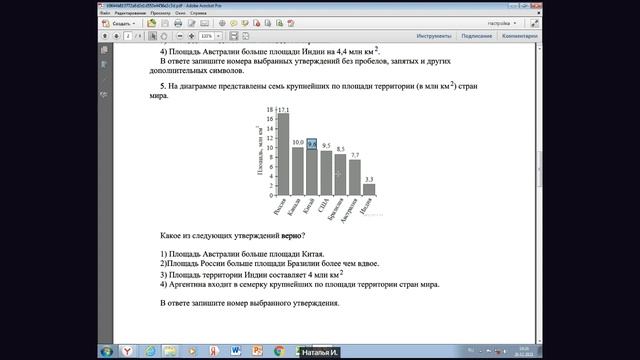Click the 3,3 label above Индия bar
Image resolution: width=640 pixels, height=360 pixels.
369,179
